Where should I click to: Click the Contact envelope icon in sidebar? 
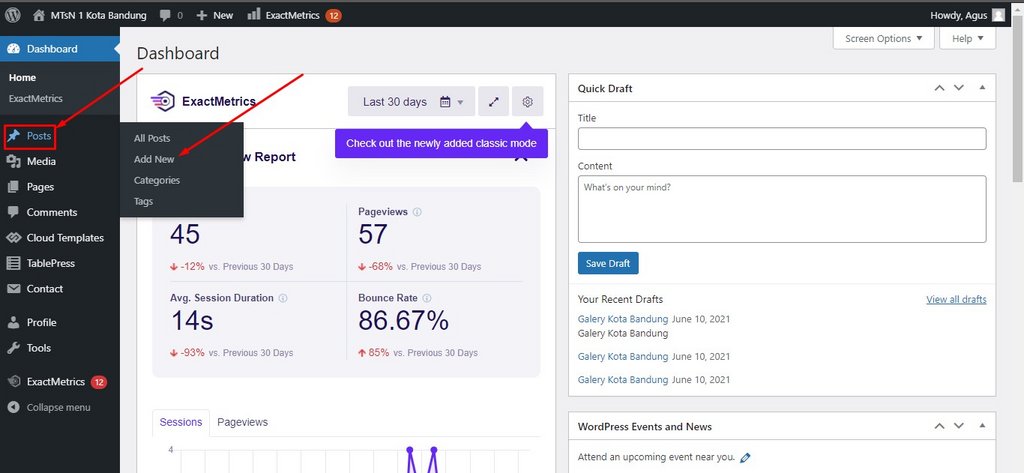click(x=14, y=289)
